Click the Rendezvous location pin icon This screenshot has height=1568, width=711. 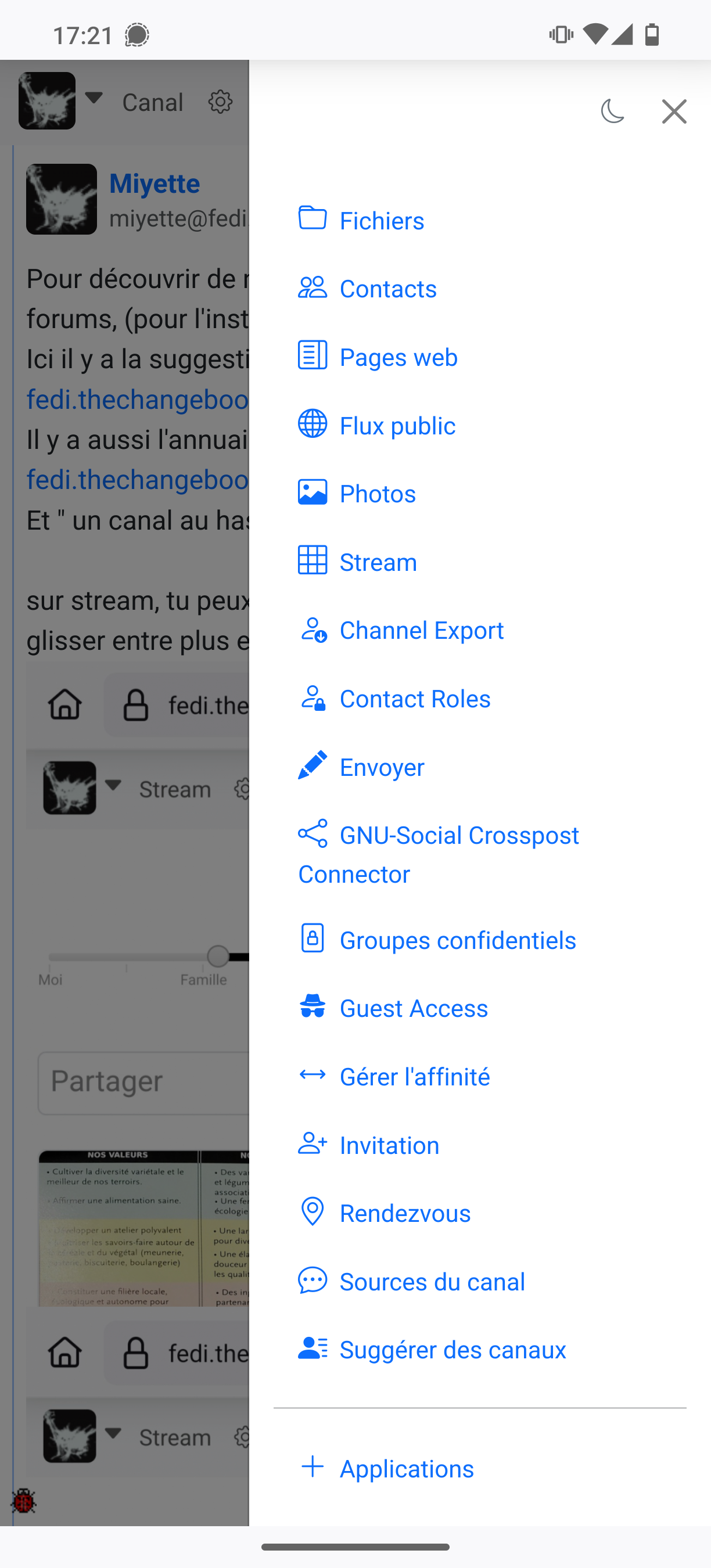click(x=313, y=1212)
